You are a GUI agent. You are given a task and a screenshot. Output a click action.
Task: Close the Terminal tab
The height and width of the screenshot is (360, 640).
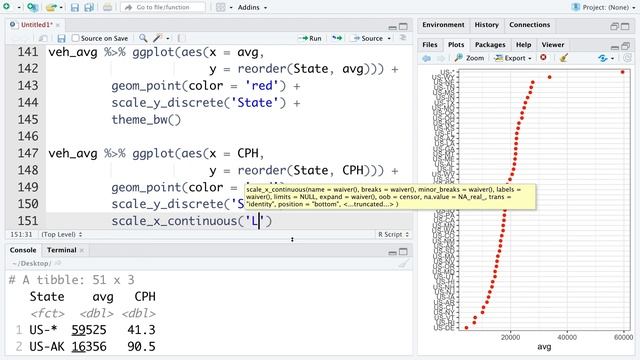82,250
